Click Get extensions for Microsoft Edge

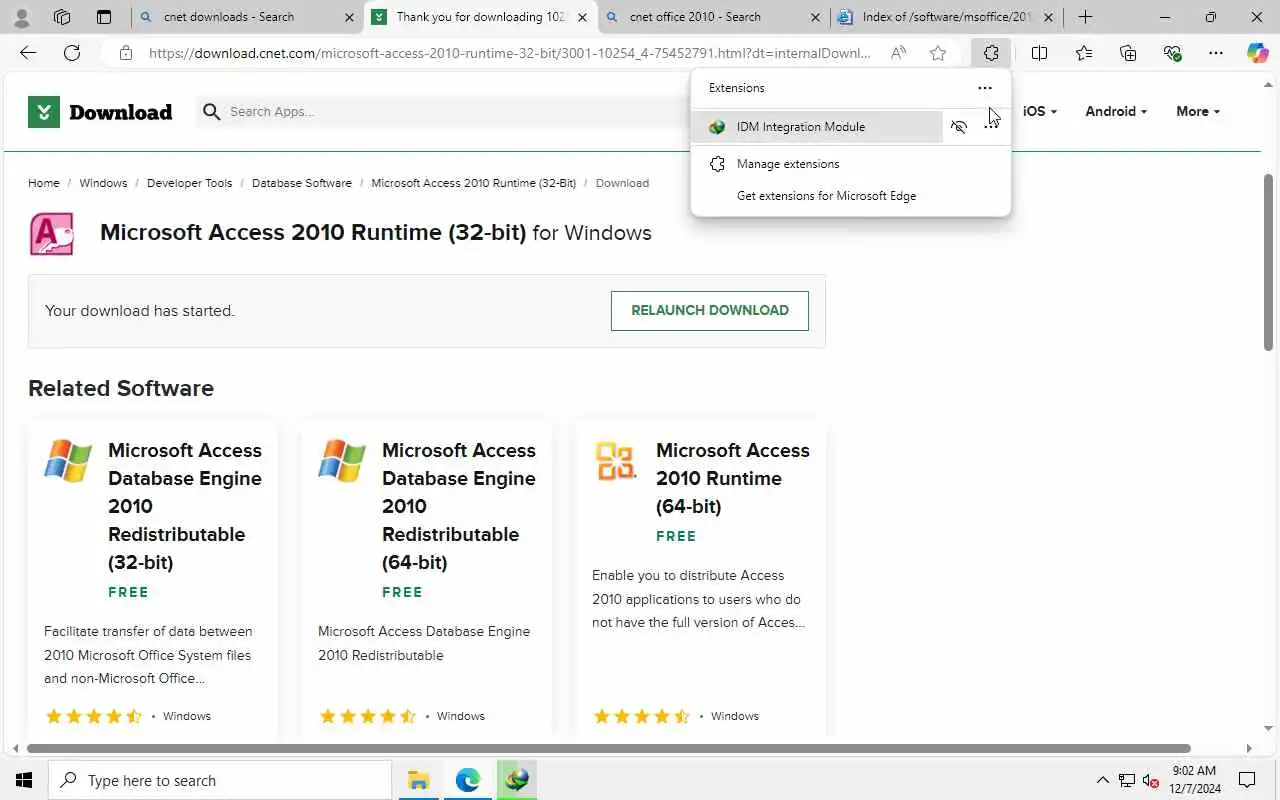pyautogui.click(x=850, y=196)
